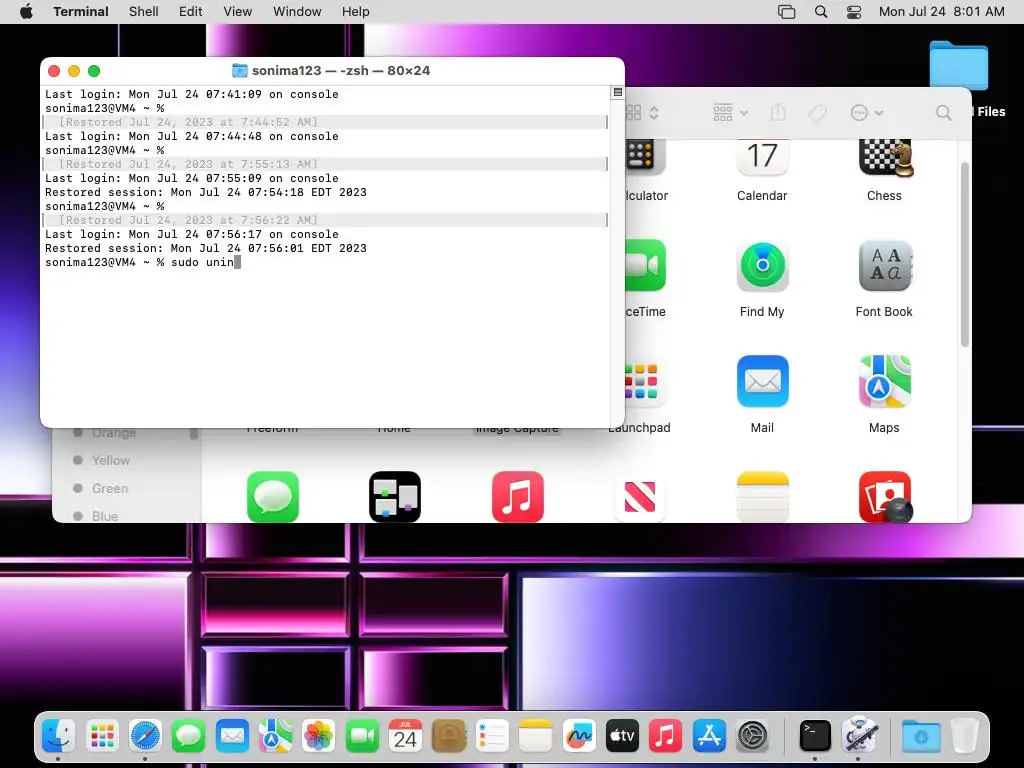Open the Notes app in Finder window
This screenshot has width=1024, height=768.
pos(762,496)
